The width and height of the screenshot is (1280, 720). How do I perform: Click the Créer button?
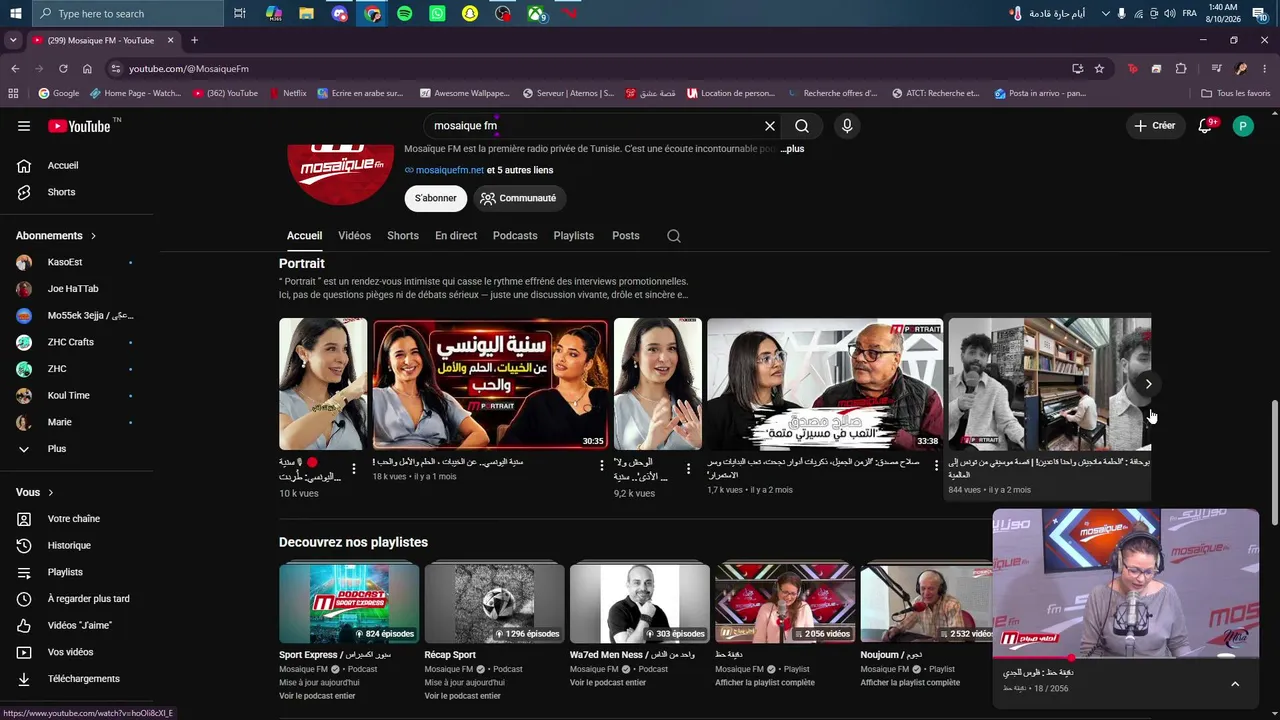(x=1154, y=126)
